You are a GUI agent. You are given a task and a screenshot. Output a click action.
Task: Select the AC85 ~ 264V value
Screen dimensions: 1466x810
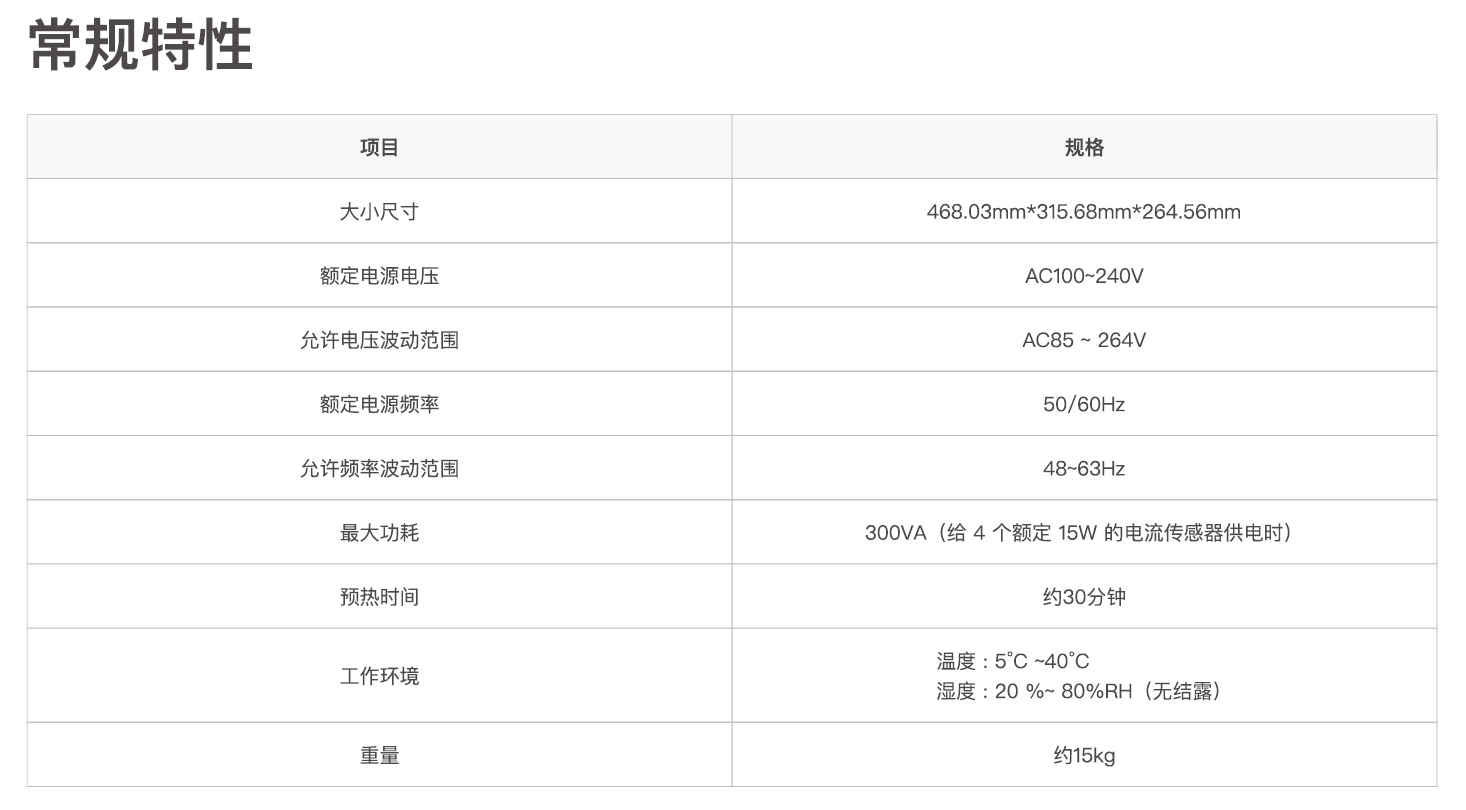[x=1084, y=339]
